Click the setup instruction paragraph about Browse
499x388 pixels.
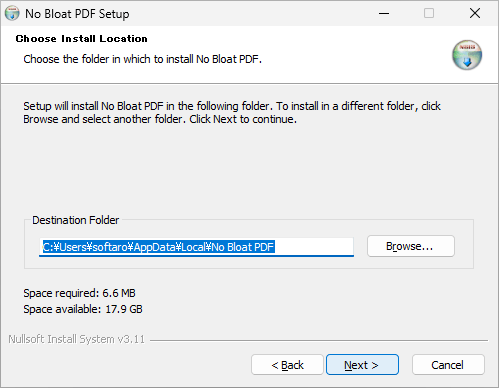click(x=232, y=112)
